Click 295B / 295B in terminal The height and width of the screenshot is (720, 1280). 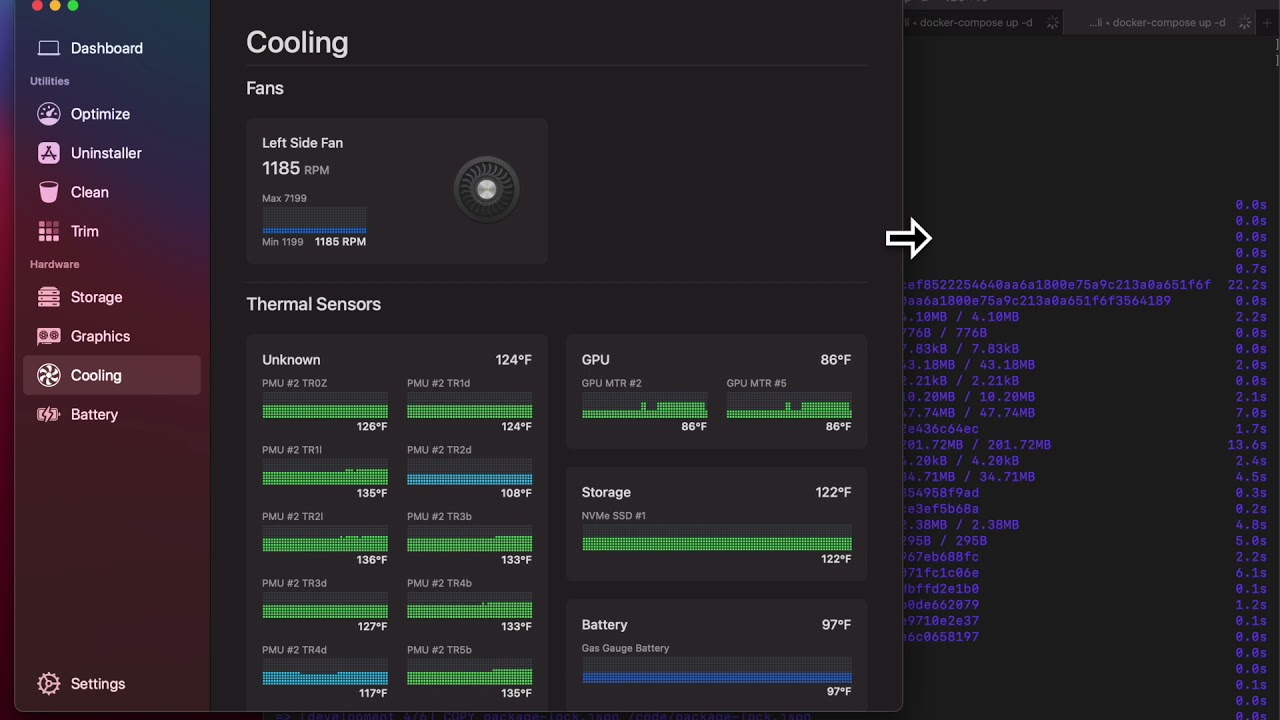[945, 541]
